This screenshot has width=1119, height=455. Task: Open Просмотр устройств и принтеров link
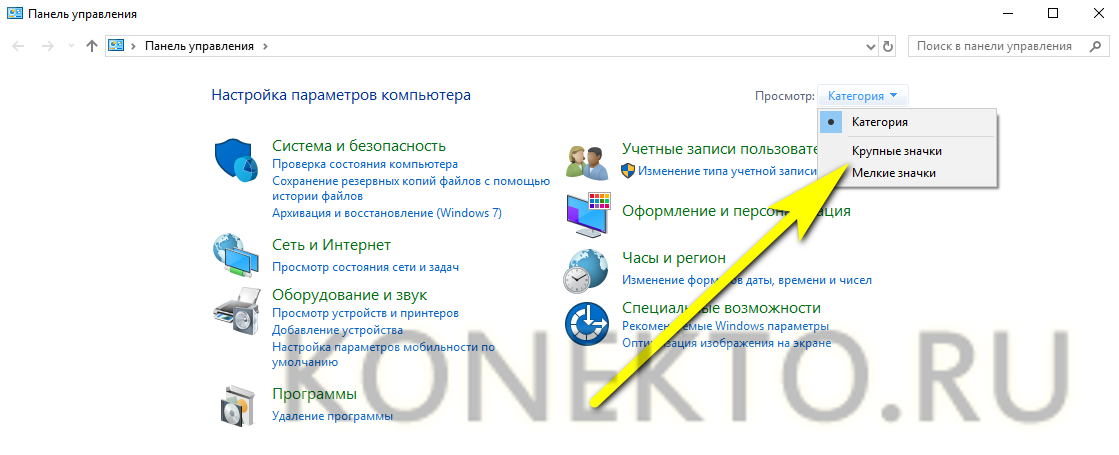click(365, 313)
